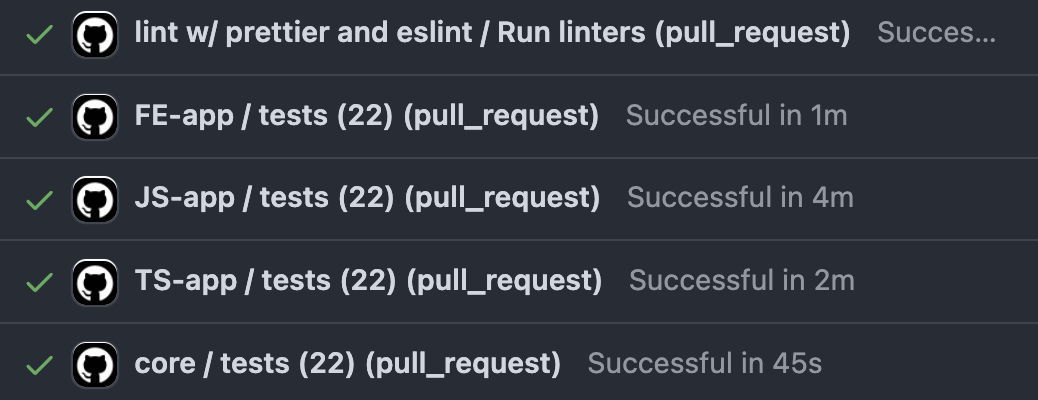Click 'Successful in 4m' status text
1038x400 pixels.
tap(740, 198)
